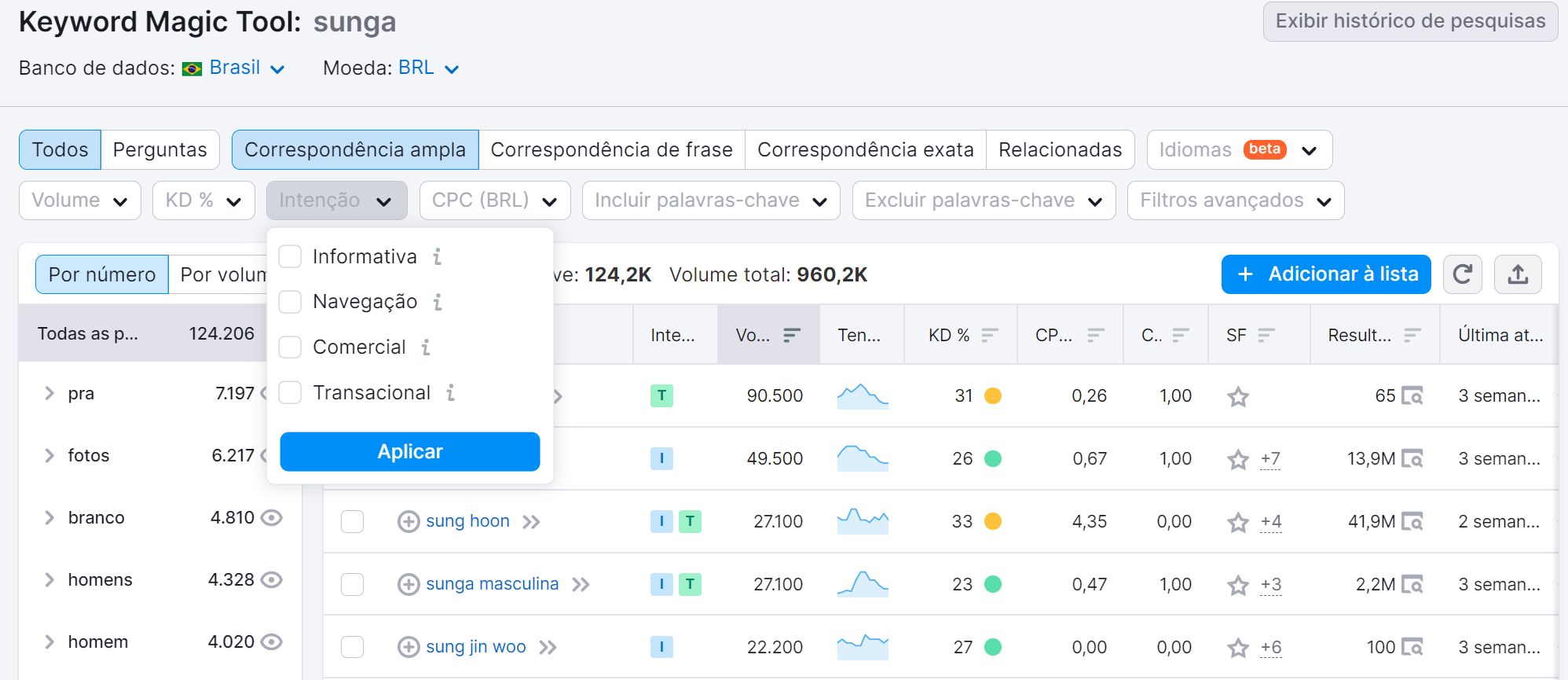
Task: Open Filtros avançados dropdown
Action: pyautogui.click(x=1236, y=200)
